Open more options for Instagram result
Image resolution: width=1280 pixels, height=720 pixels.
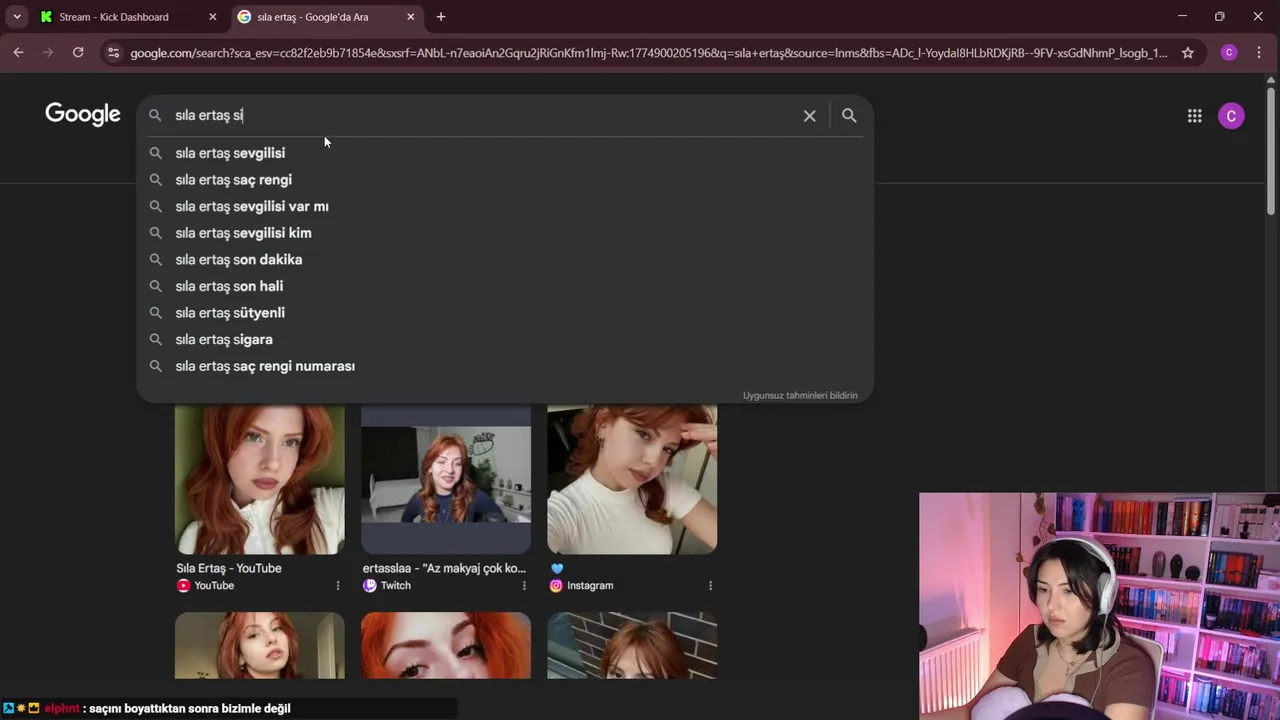(710, 586)
